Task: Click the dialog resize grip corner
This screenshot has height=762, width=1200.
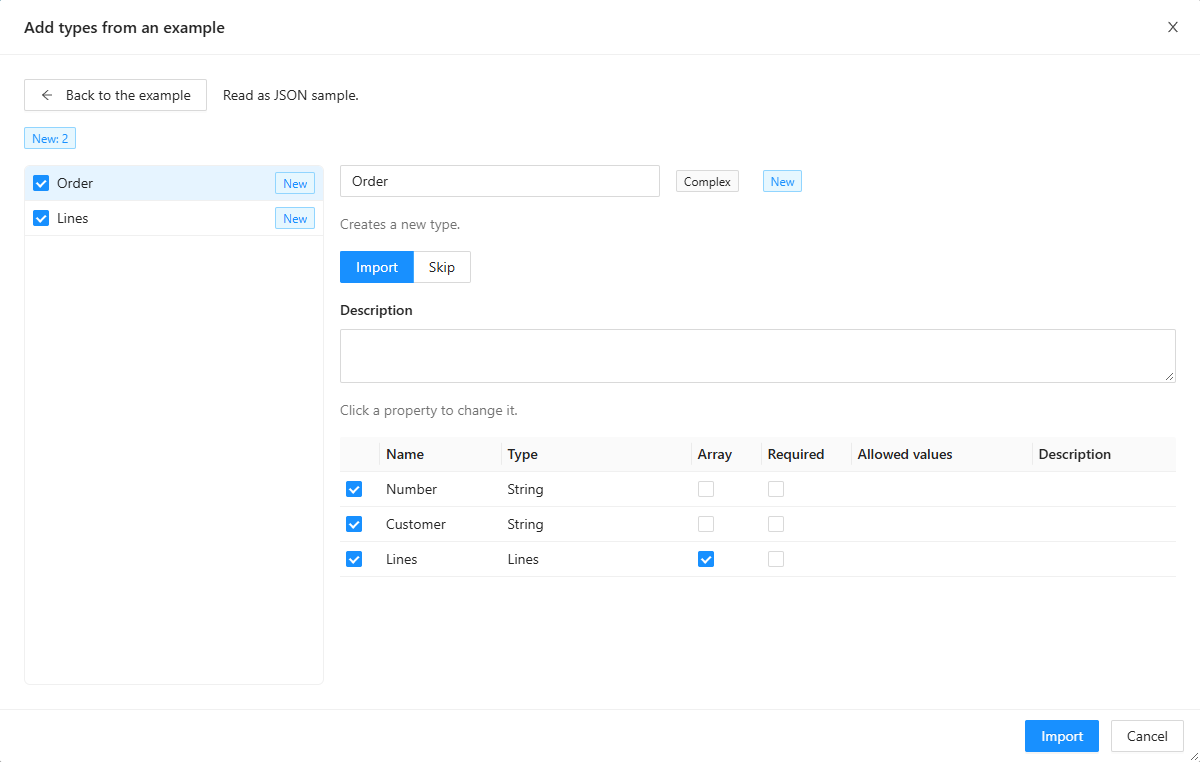Action: [1193, 755]
